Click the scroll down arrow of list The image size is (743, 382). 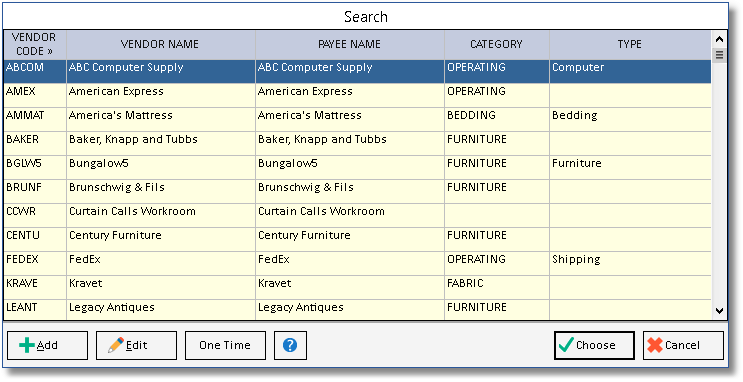pyautogui.click(x=719, y=311)
